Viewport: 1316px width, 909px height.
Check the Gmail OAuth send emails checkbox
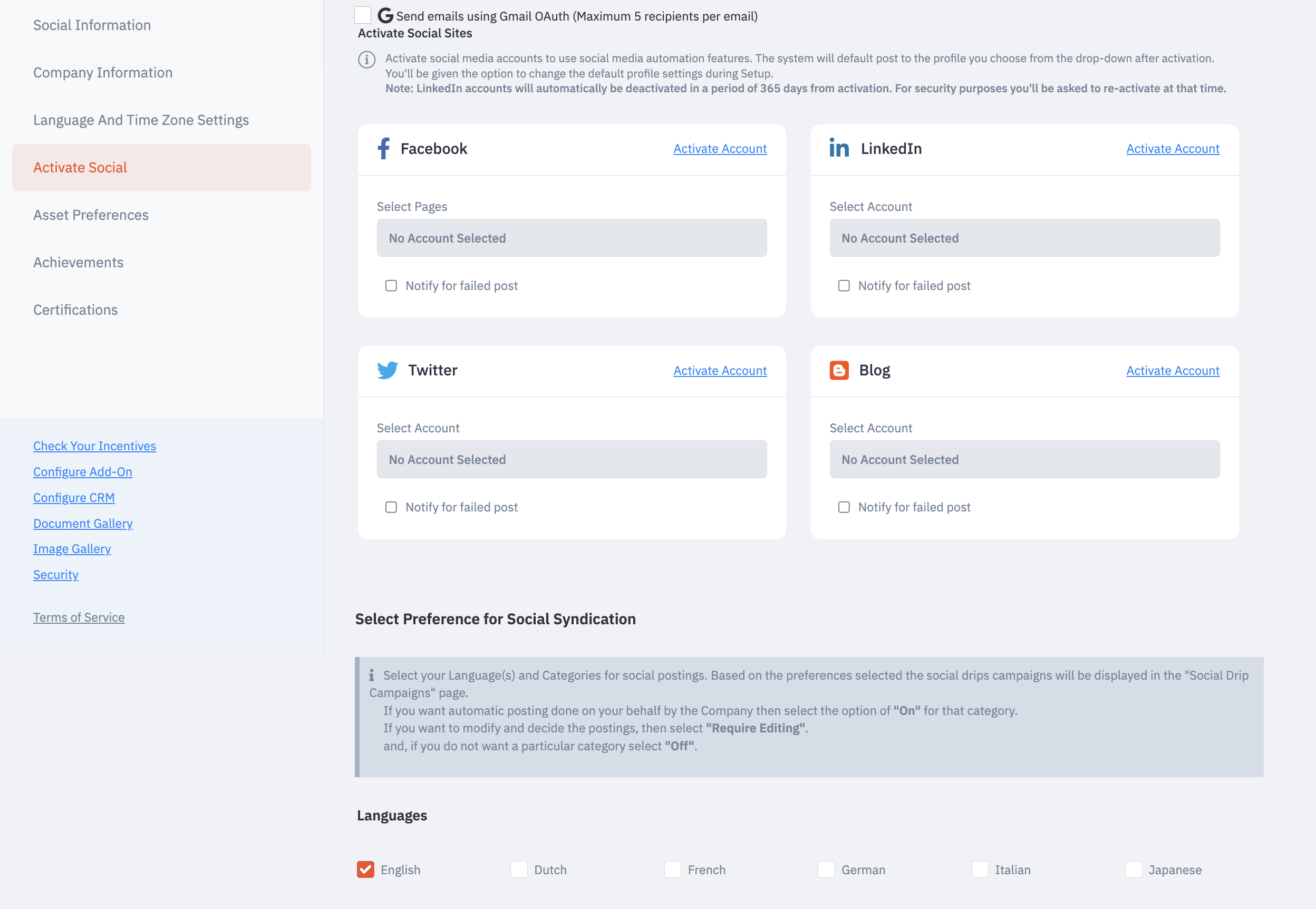362,15
